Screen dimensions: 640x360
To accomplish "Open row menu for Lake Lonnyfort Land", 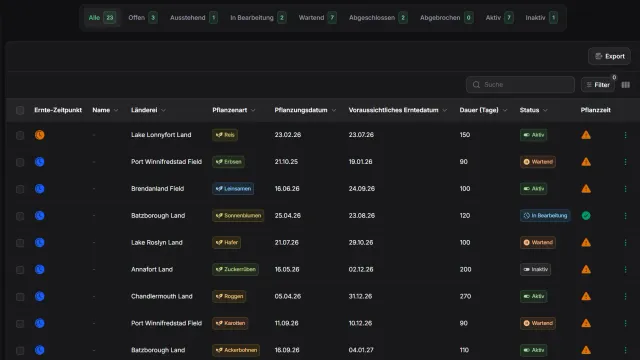I will click(625, 135).
